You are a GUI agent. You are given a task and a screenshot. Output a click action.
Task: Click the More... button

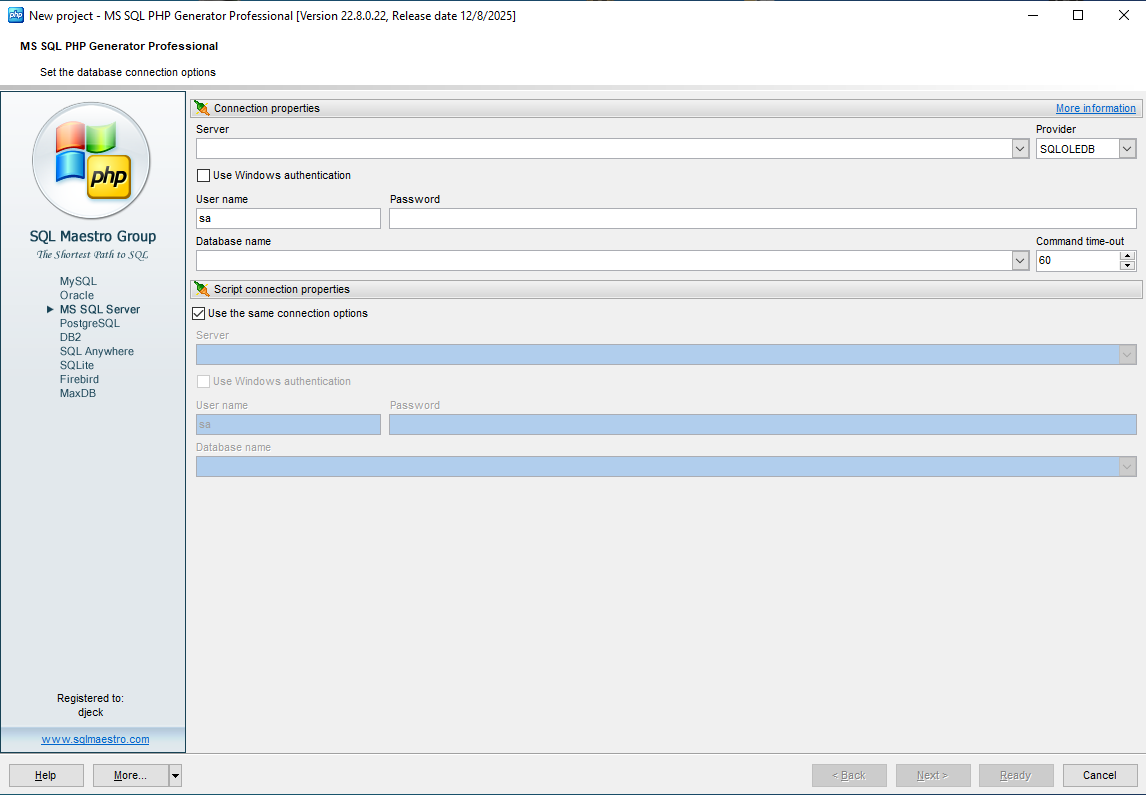point(130,775)
